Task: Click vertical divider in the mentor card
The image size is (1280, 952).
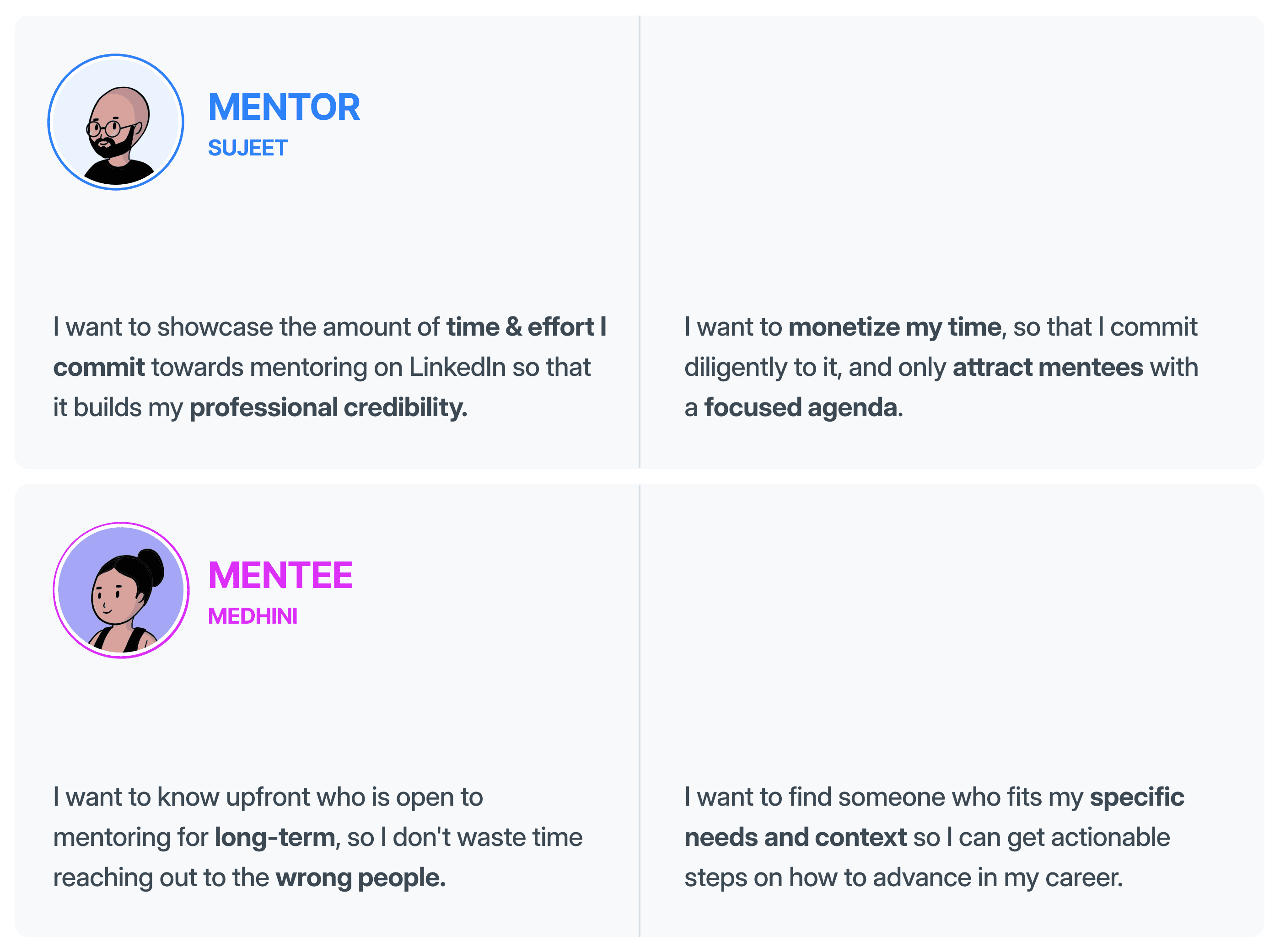Action: point(640,242)
